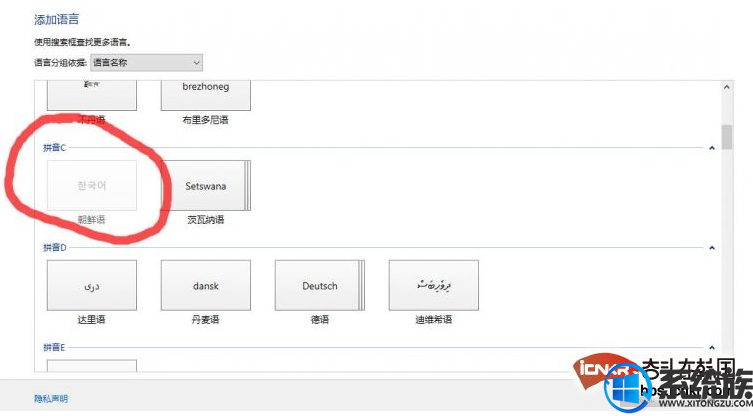Collapse the 拼音E group
This screenshot has width=753, height=416.
coord(712,347)
